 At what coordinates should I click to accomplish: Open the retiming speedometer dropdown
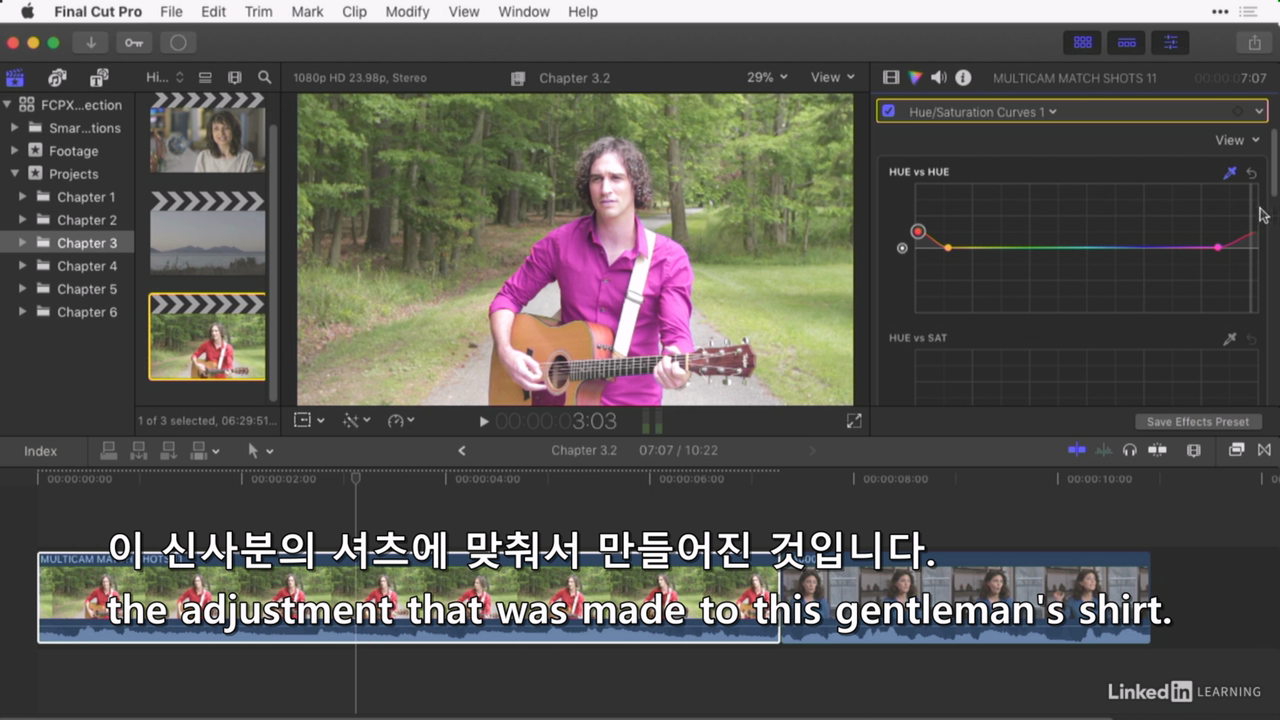(x=401, y=421)
